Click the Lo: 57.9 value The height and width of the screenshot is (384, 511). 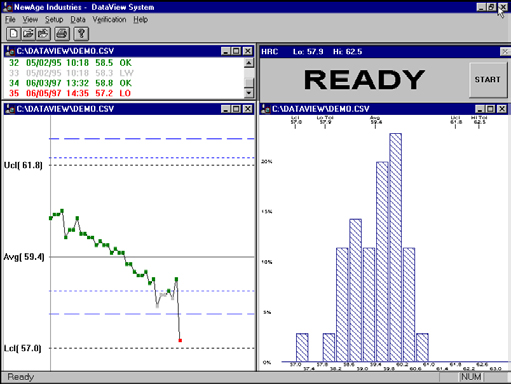coord(308,52)
